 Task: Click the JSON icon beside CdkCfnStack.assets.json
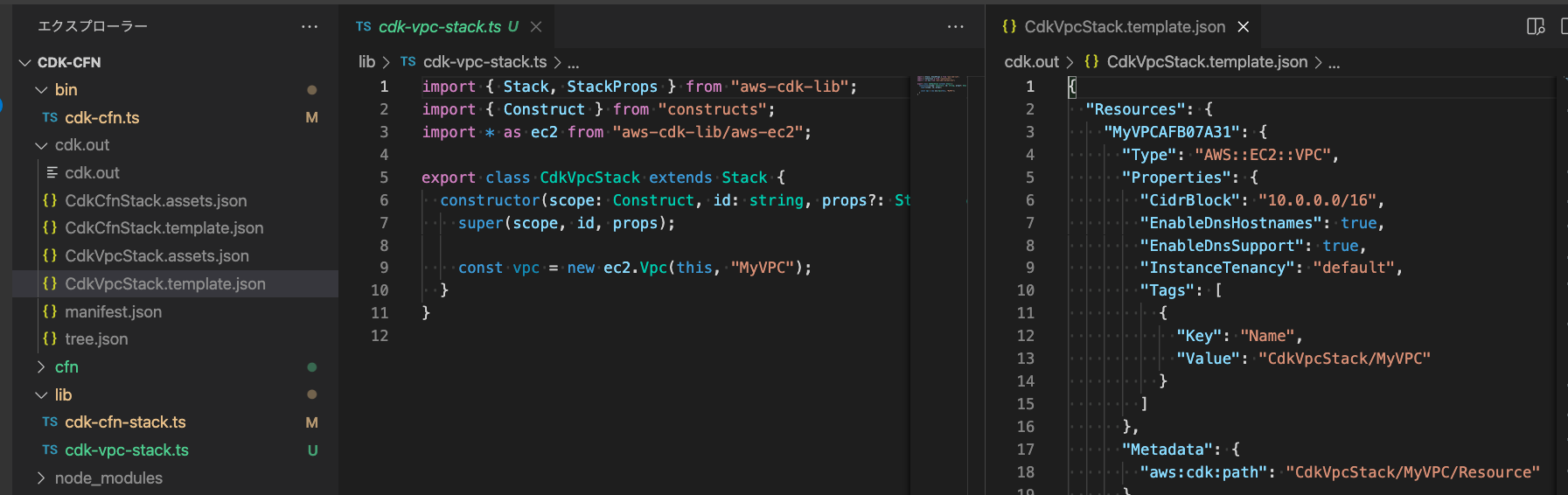50,200
